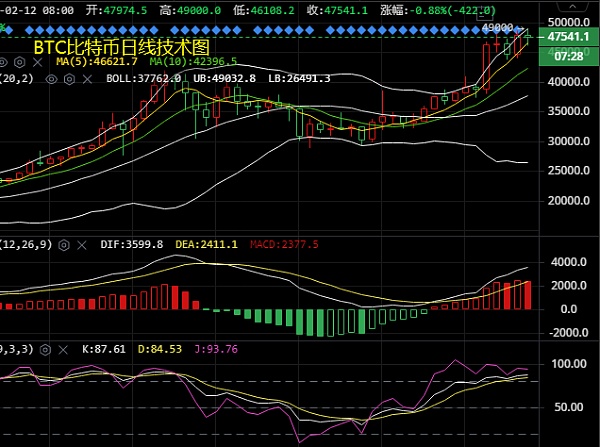Select the MACD:2377.5 value

point(284,244)
